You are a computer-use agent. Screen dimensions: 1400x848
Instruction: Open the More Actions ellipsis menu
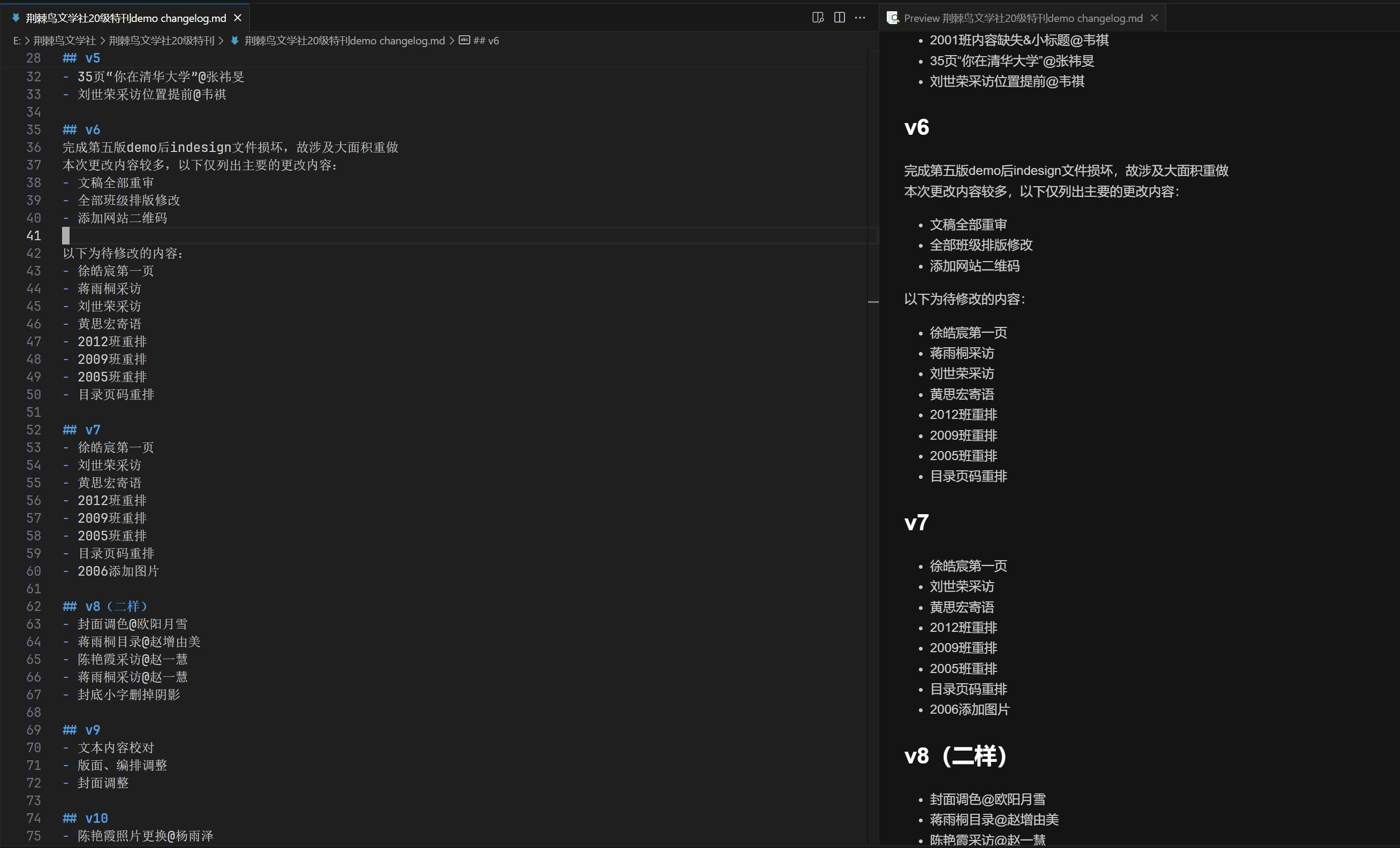tap(860, 18)
